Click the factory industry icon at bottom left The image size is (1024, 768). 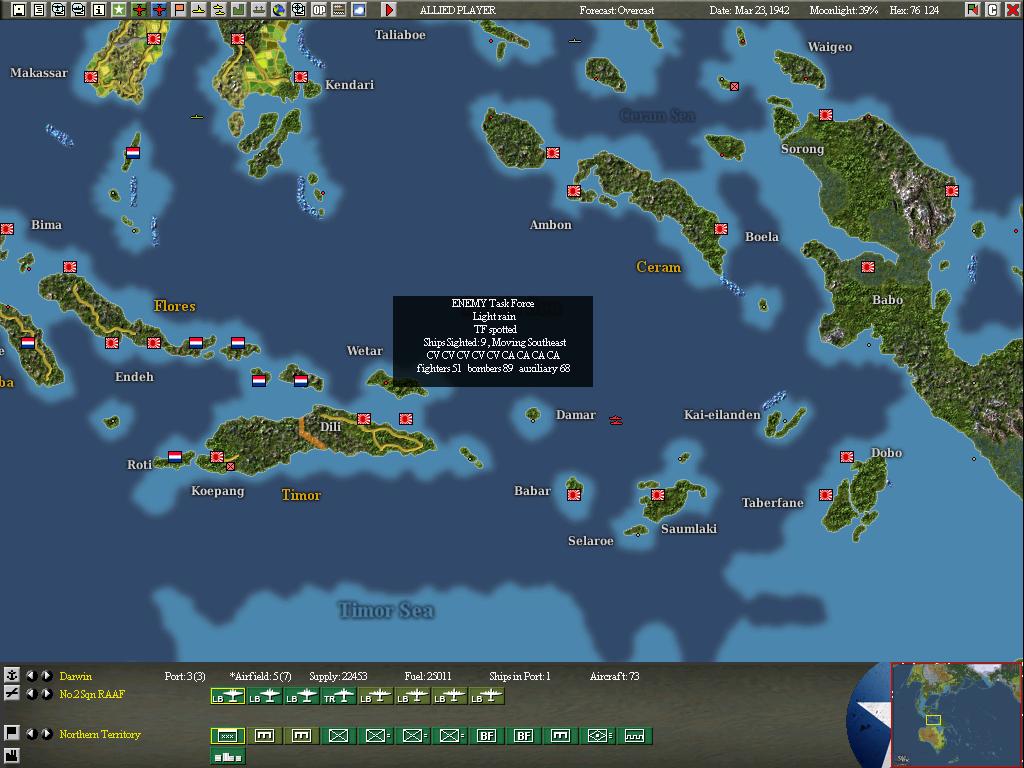[11, 754]
